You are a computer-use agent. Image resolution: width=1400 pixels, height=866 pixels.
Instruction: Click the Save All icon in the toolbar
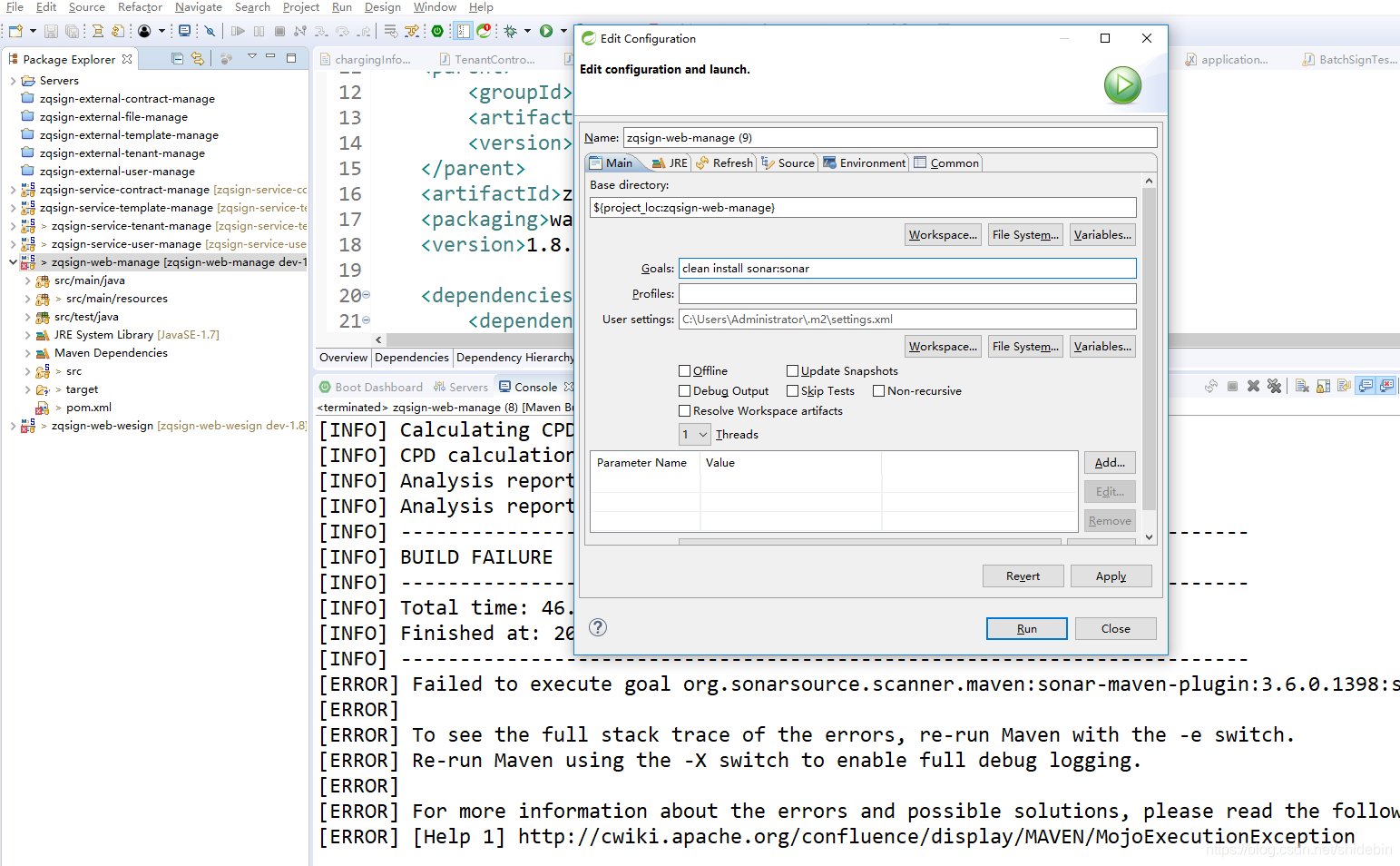[x=72, y=31]
